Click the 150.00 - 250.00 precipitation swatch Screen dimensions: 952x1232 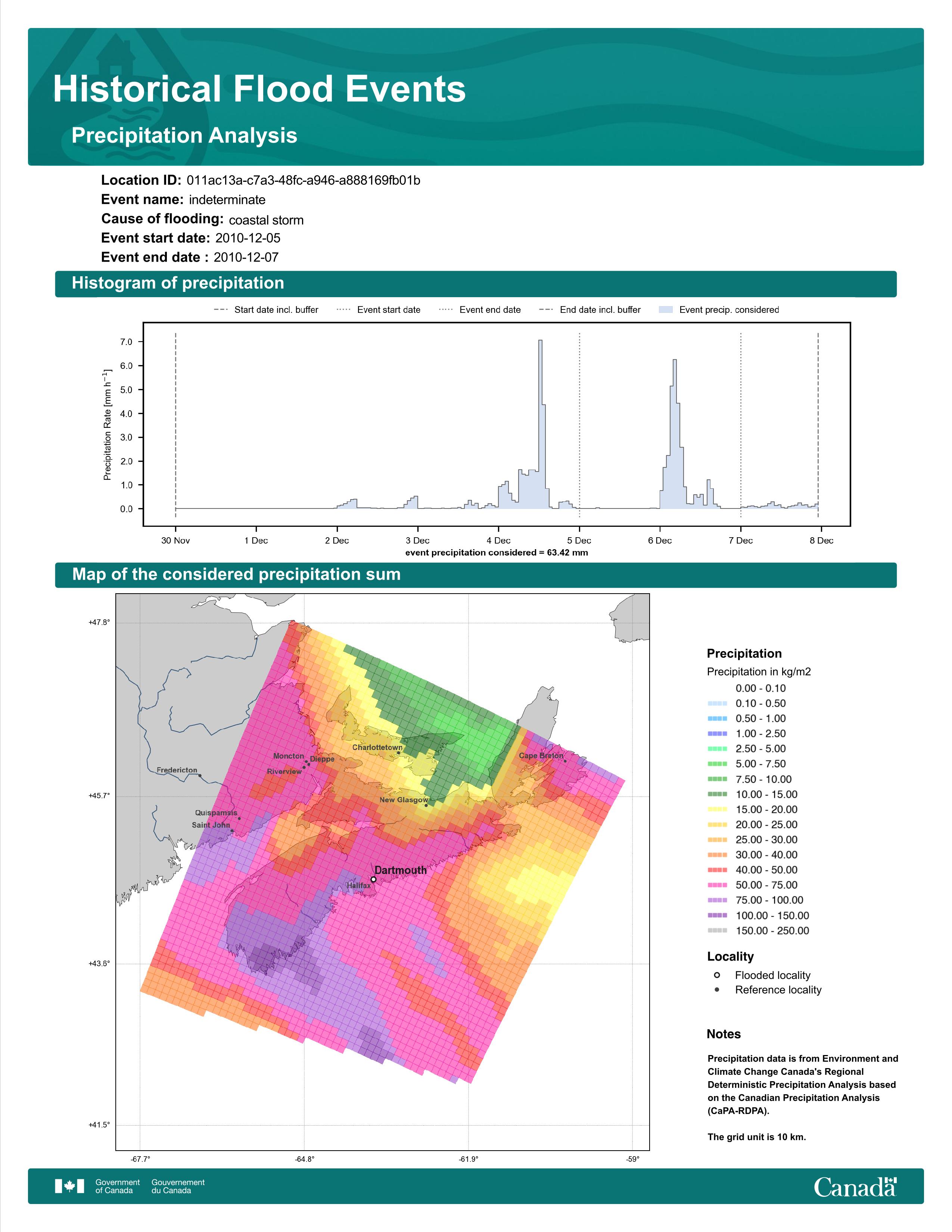(718, 931)
